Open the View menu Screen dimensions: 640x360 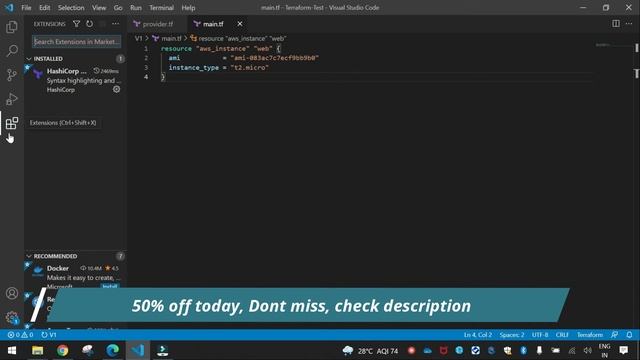coord(99,8)
